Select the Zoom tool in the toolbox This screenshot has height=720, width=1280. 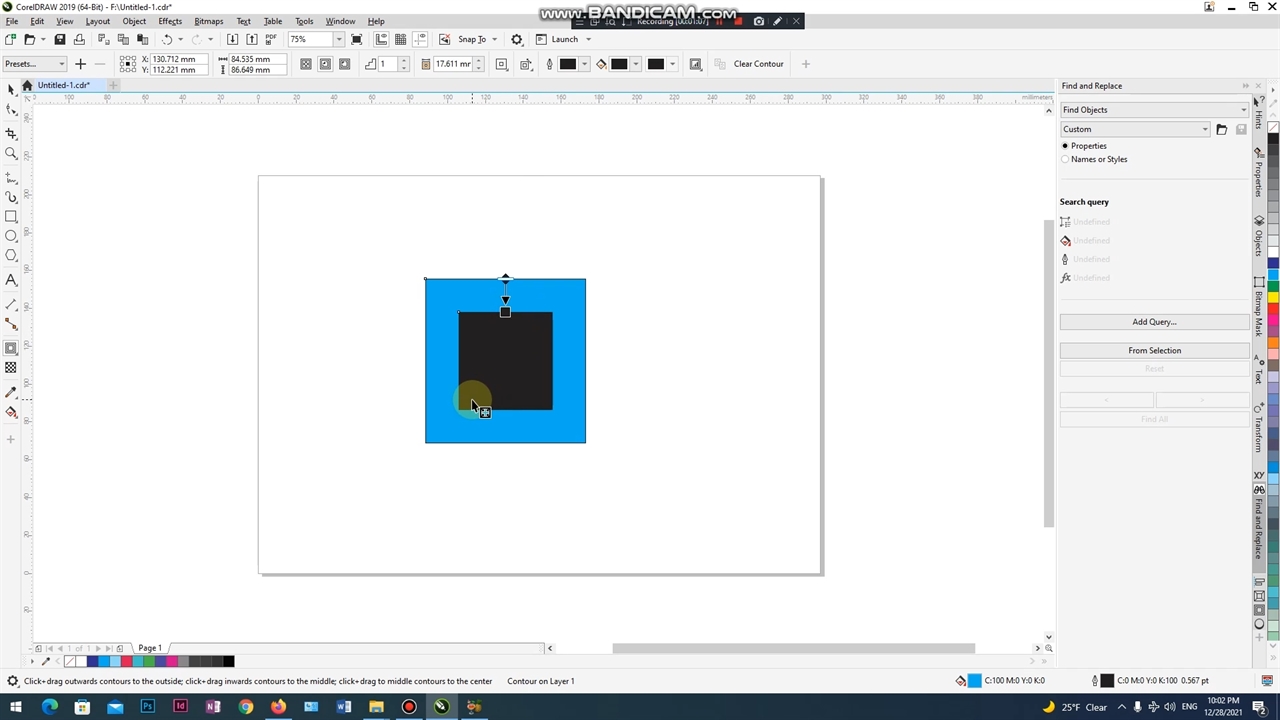pos(11,154)
